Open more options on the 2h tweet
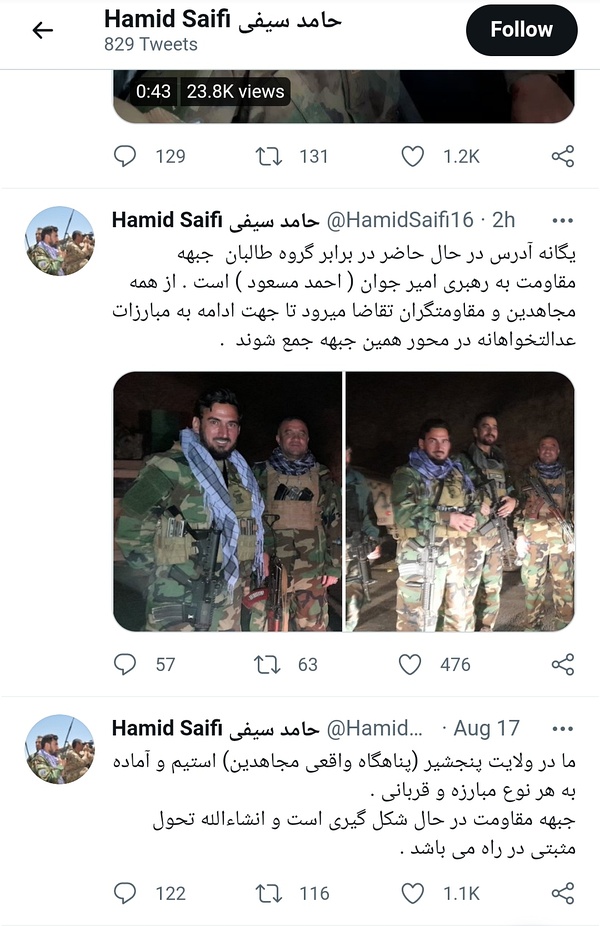 pos(562,221)
